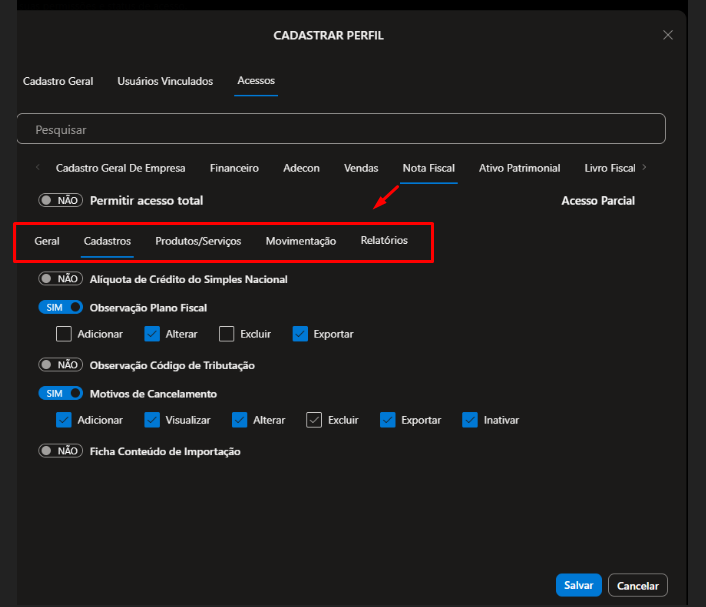Open the Relatórios sub-tab
The height and width of the screenshot is (607, 706).
(384, 241)
